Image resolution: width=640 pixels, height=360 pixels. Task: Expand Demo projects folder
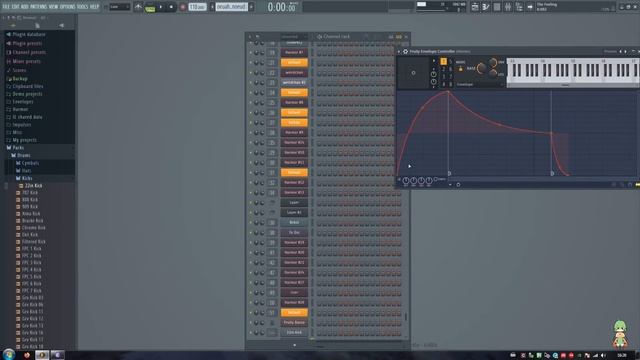[27, 94]
